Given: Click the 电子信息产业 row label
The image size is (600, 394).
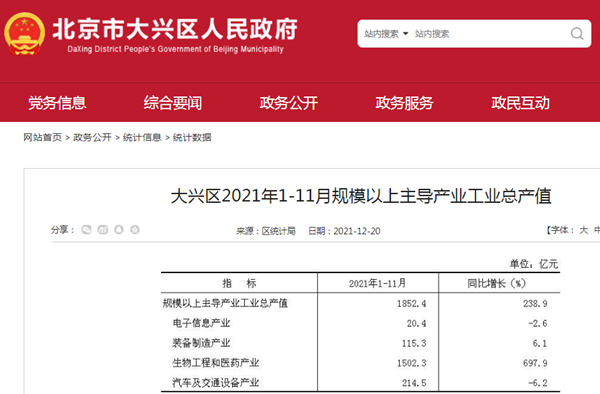Looking at the screenshot, I should (201, 323).
